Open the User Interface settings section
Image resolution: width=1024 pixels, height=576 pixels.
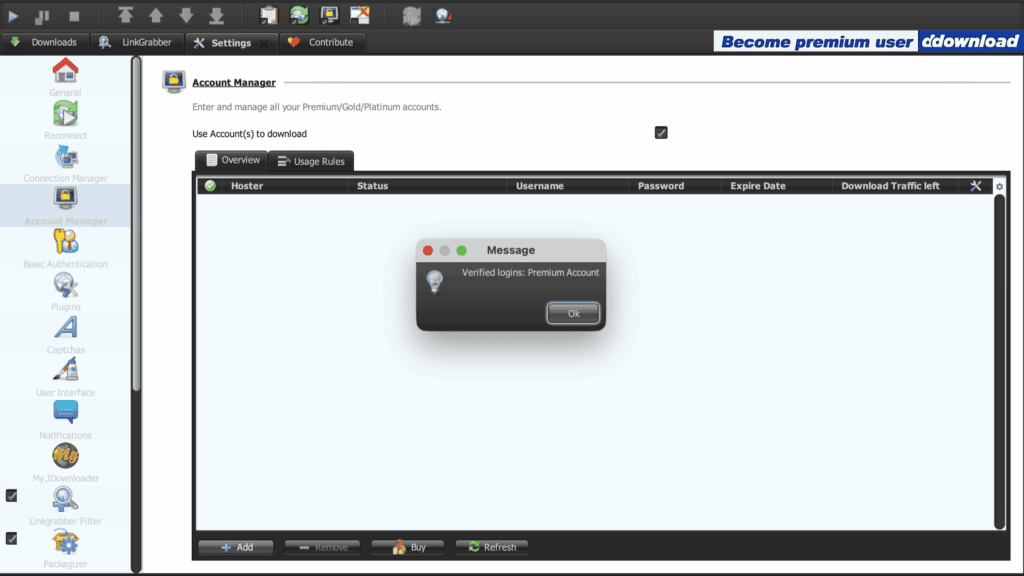point(65,377)
